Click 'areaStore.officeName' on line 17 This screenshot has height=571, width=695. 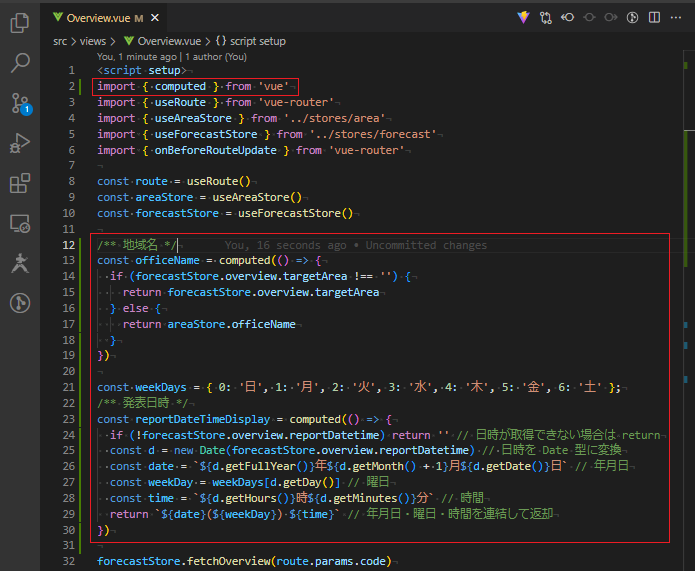pos(231,325)
